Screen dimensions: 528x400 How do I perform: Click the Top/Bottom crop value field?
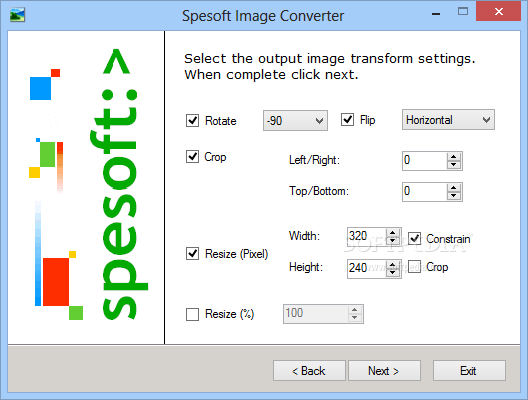click(425, 192)
